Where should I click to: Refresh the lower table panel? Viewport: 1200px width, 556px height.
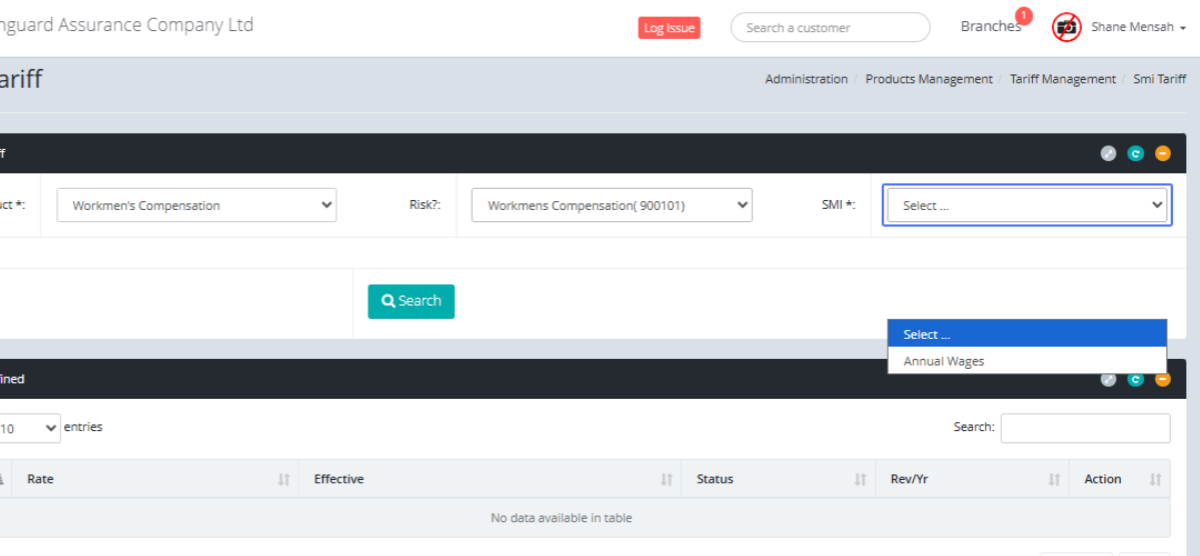coord(1135,379)
